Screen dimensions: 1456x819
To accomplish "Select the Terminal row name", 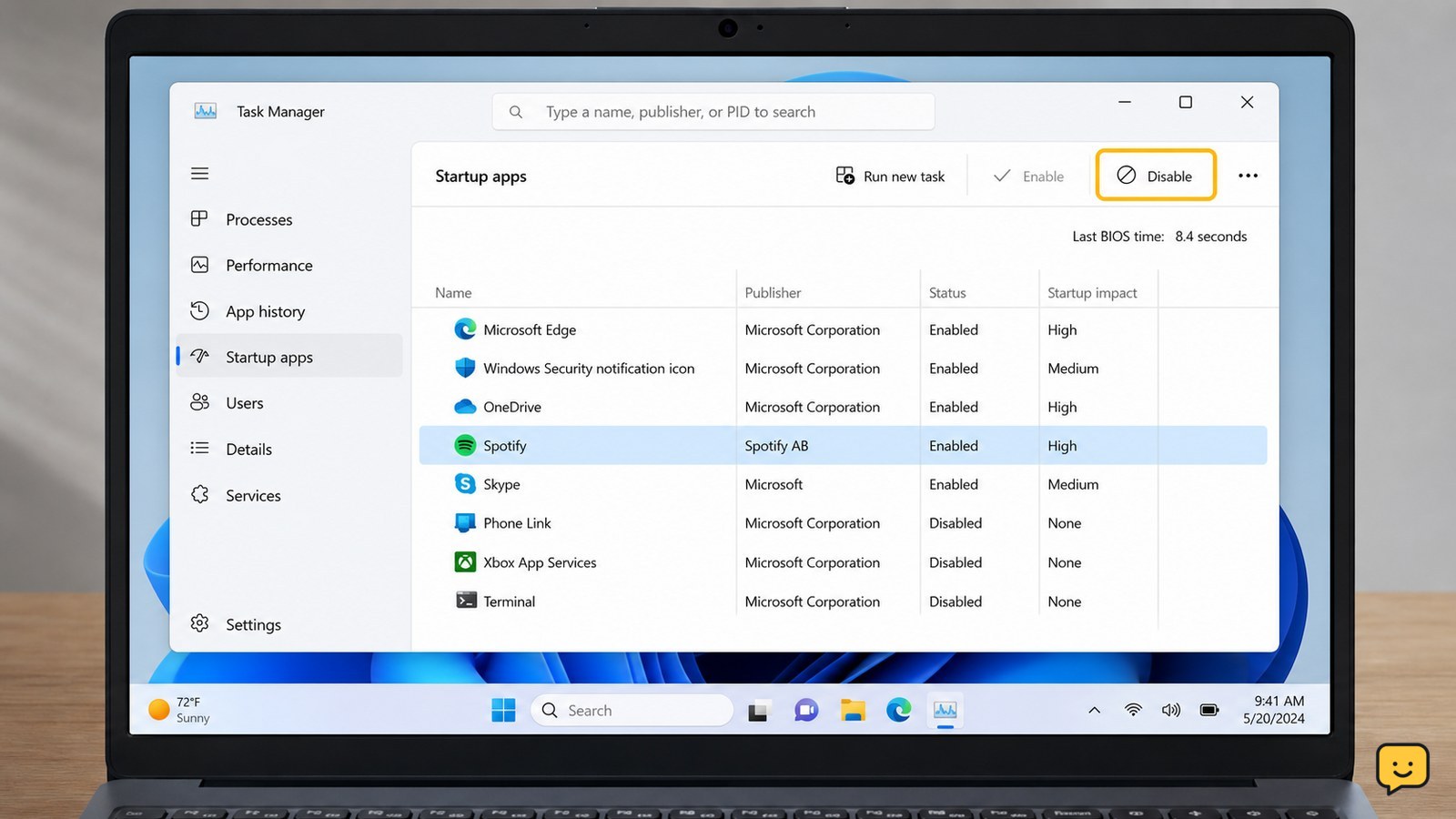I will [509, 602].
